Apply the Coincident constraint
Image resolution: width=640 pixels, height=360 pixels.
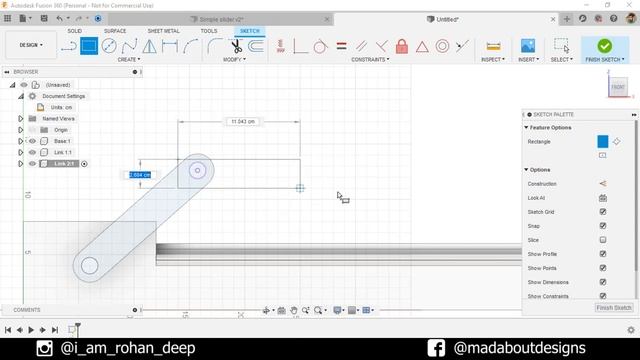(x=300, y=46)
